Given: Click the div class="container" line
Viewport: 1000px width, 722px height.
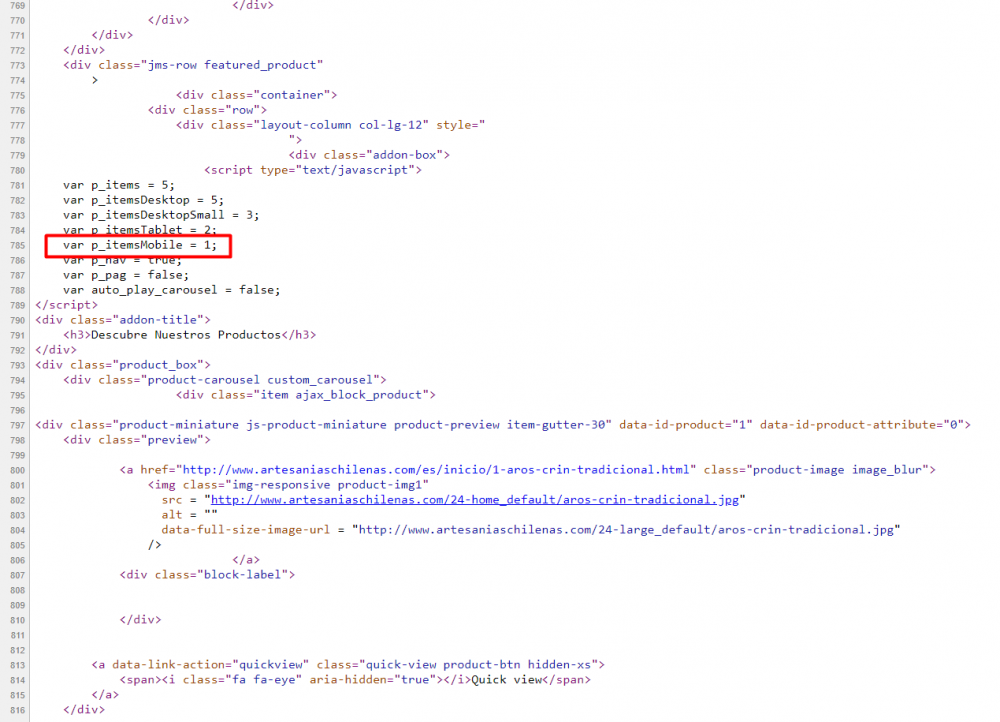Looking at the screenshot, I should tap(256, 95).
